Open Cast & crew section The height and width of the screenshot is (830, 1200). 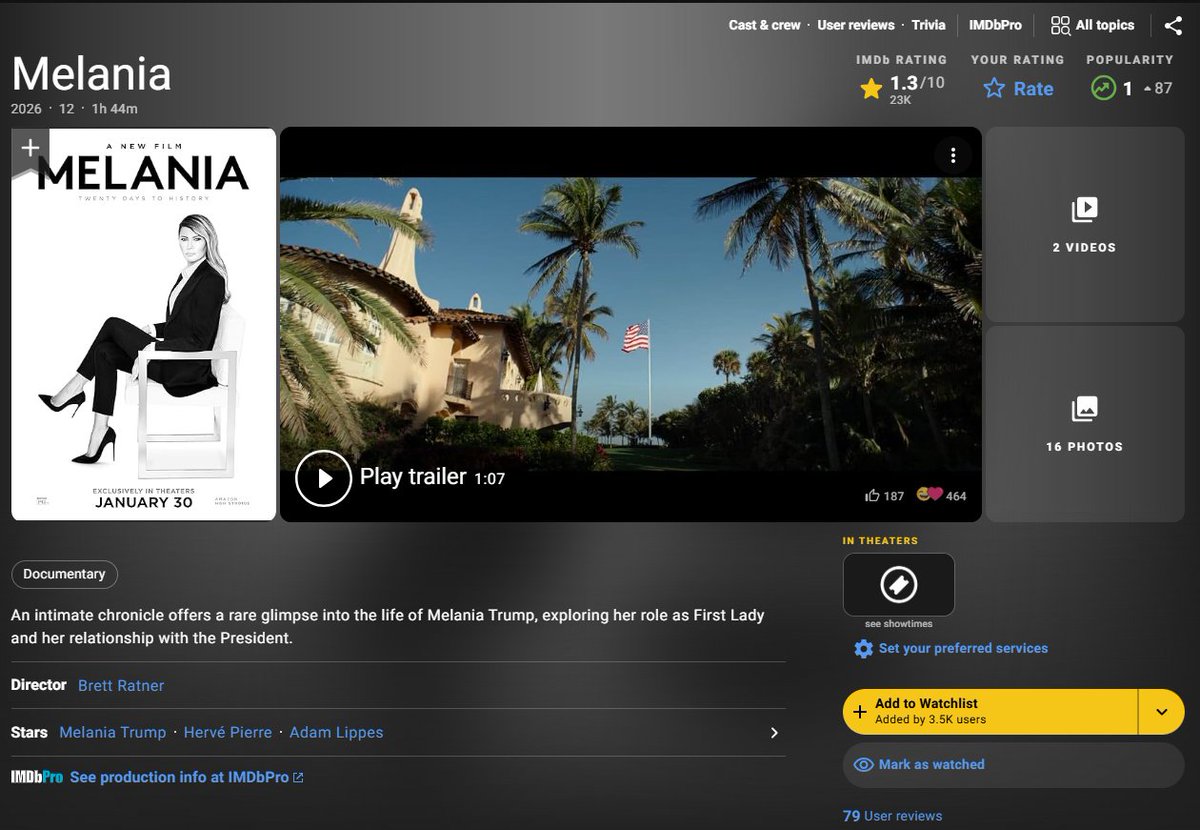(x=764, y=25)
